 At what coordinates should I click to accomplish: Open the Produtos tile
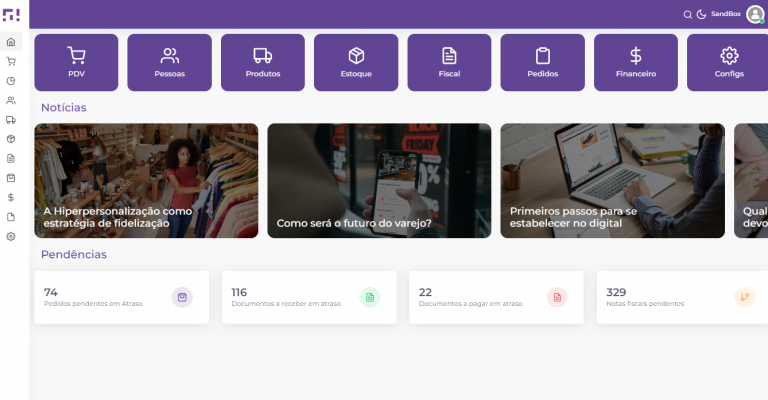(x=263, y=63)
